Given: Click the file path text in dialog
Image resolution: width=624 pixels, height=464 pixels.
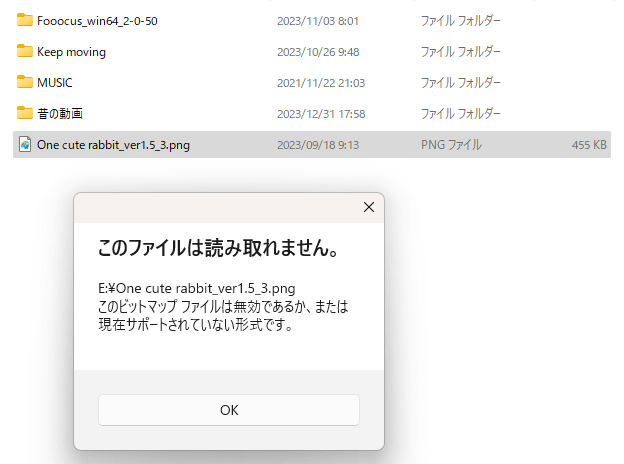Looking at the screenshot, I should [x=197, y=288].
